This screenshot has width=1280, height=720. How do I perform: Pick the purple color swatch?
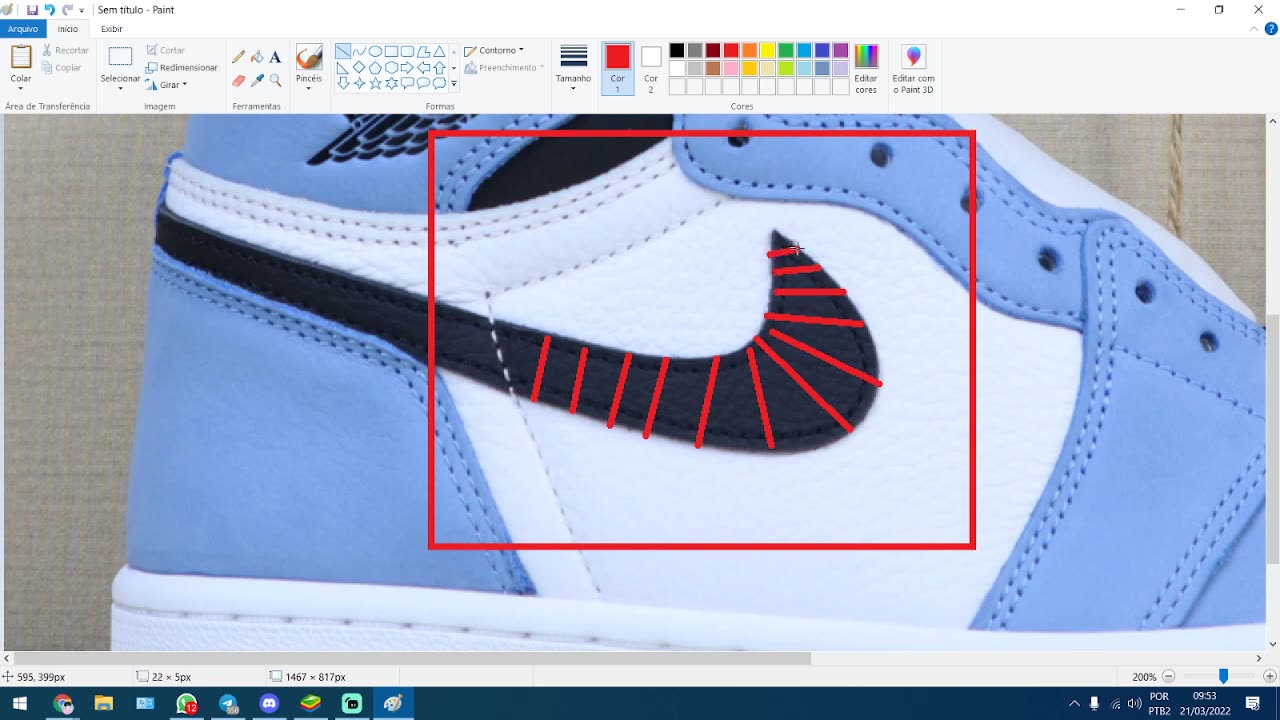[840, 50]
